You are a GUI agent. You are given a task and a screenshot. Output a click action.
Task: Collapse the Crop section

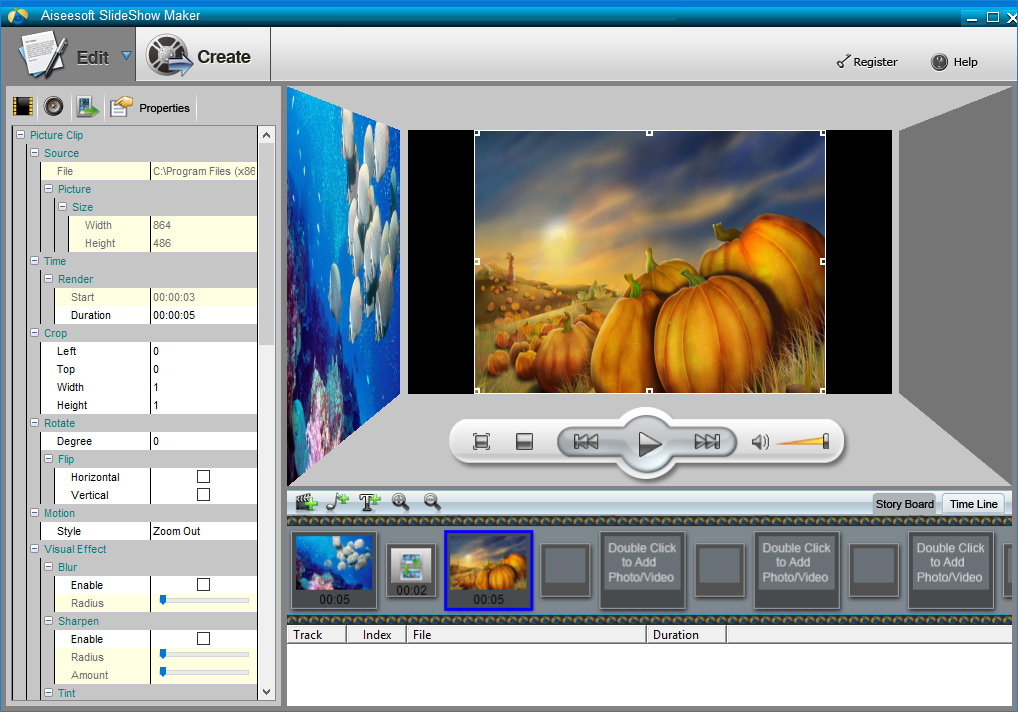35,333
